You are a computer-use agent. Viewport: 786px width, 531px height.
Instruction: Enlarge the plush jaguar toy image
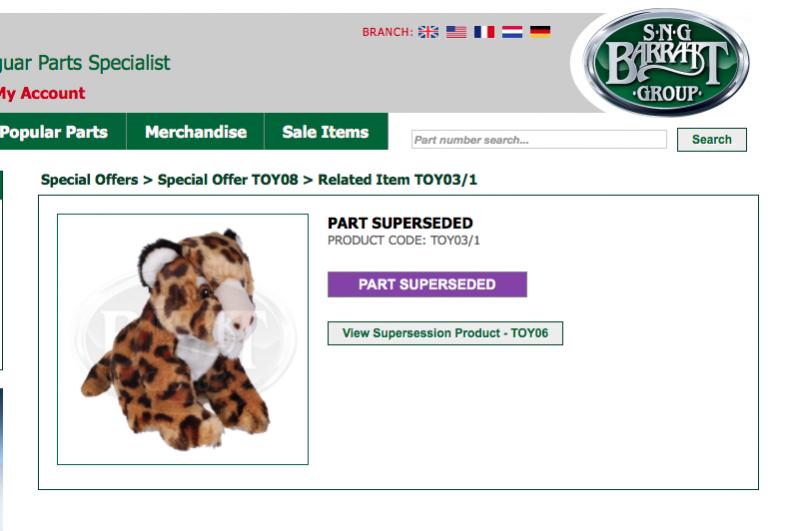(x=182, y=339)
